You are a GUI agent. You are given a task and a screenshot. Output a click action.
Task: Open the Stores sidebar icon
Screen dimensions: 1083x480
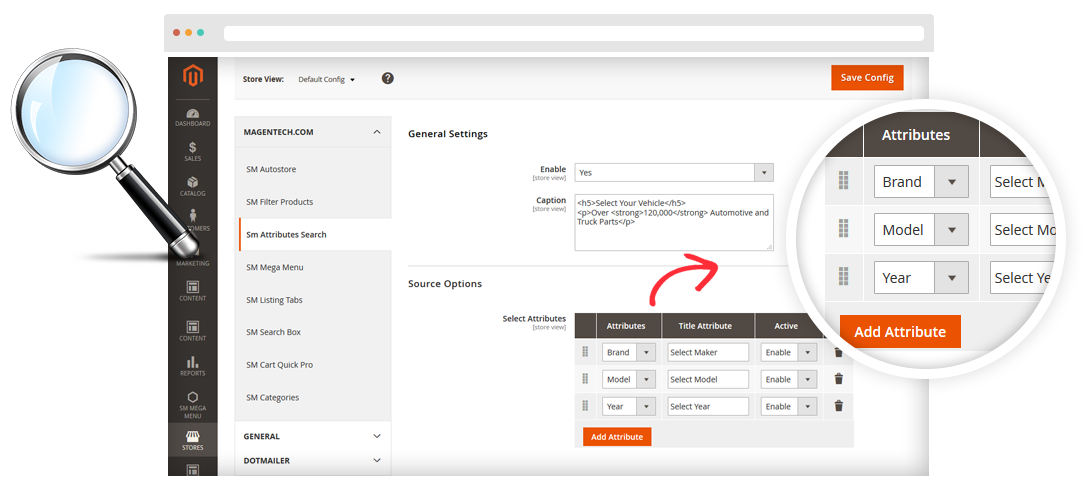[x=193, y=440]
